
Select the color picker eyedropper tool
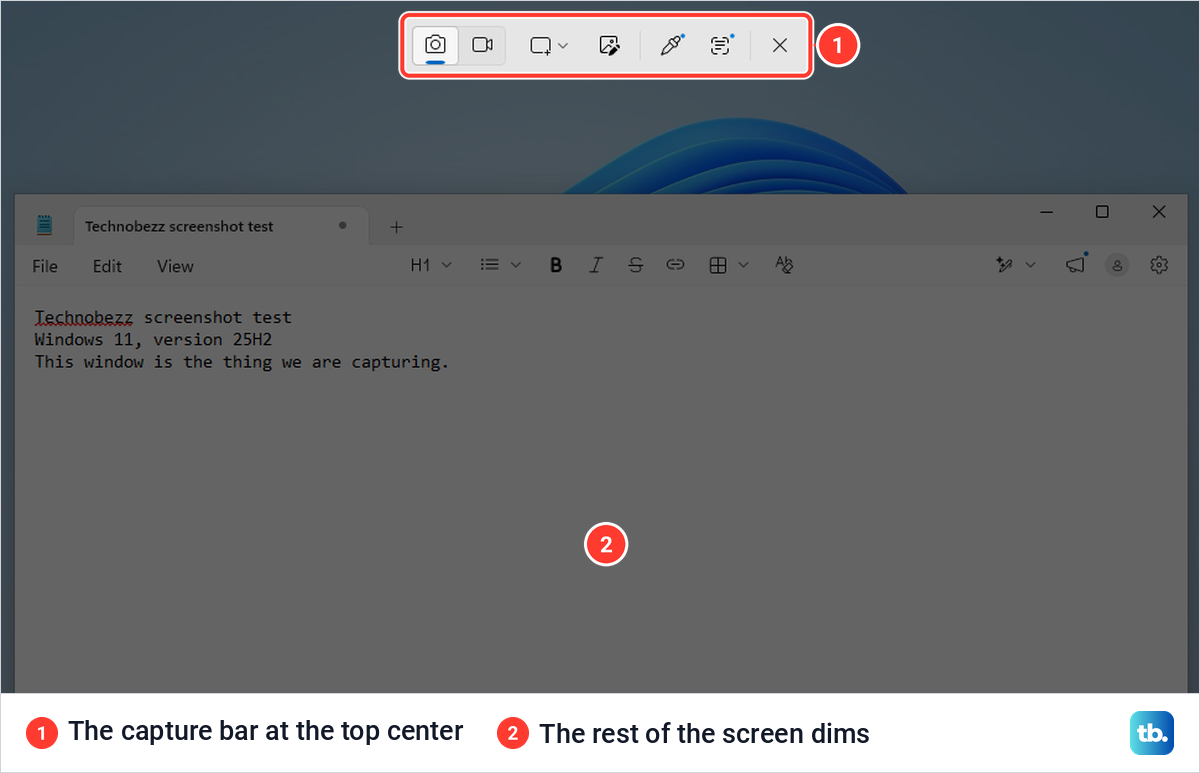point(671,45)
